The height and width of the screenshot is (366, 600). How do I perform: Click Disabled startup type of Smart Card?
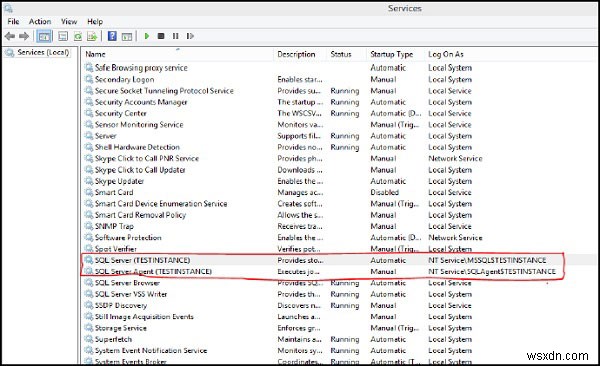tap(385, 193)
